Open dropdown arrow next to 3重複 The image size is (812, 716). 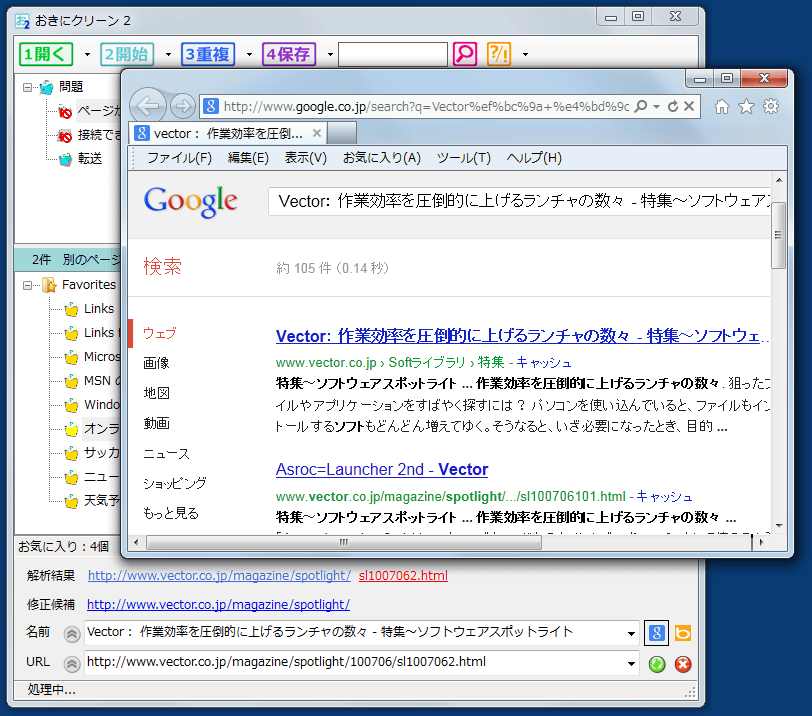pos(249,54)
